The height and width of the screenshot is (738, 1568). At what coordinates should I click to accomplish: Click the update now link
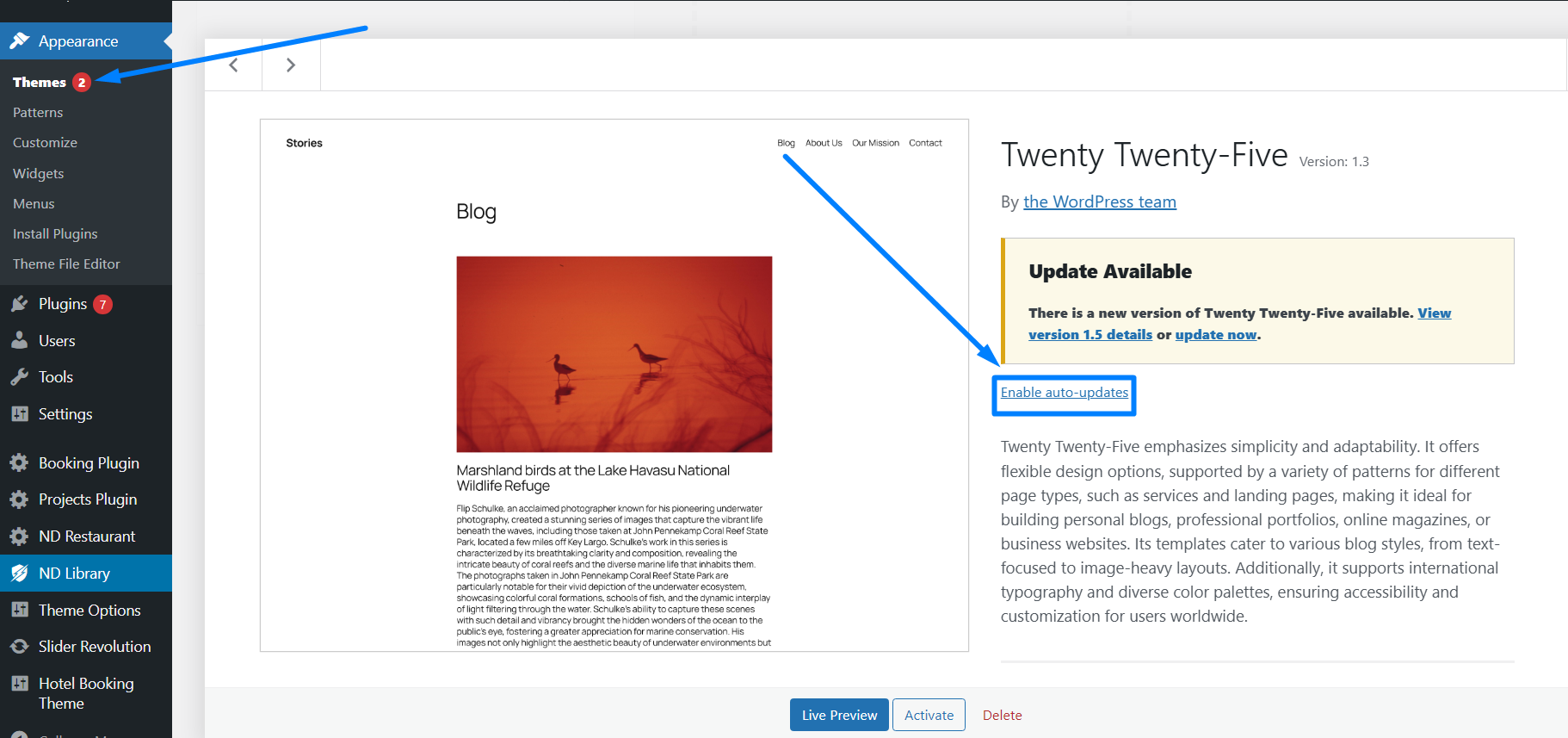click(1216, 335)
